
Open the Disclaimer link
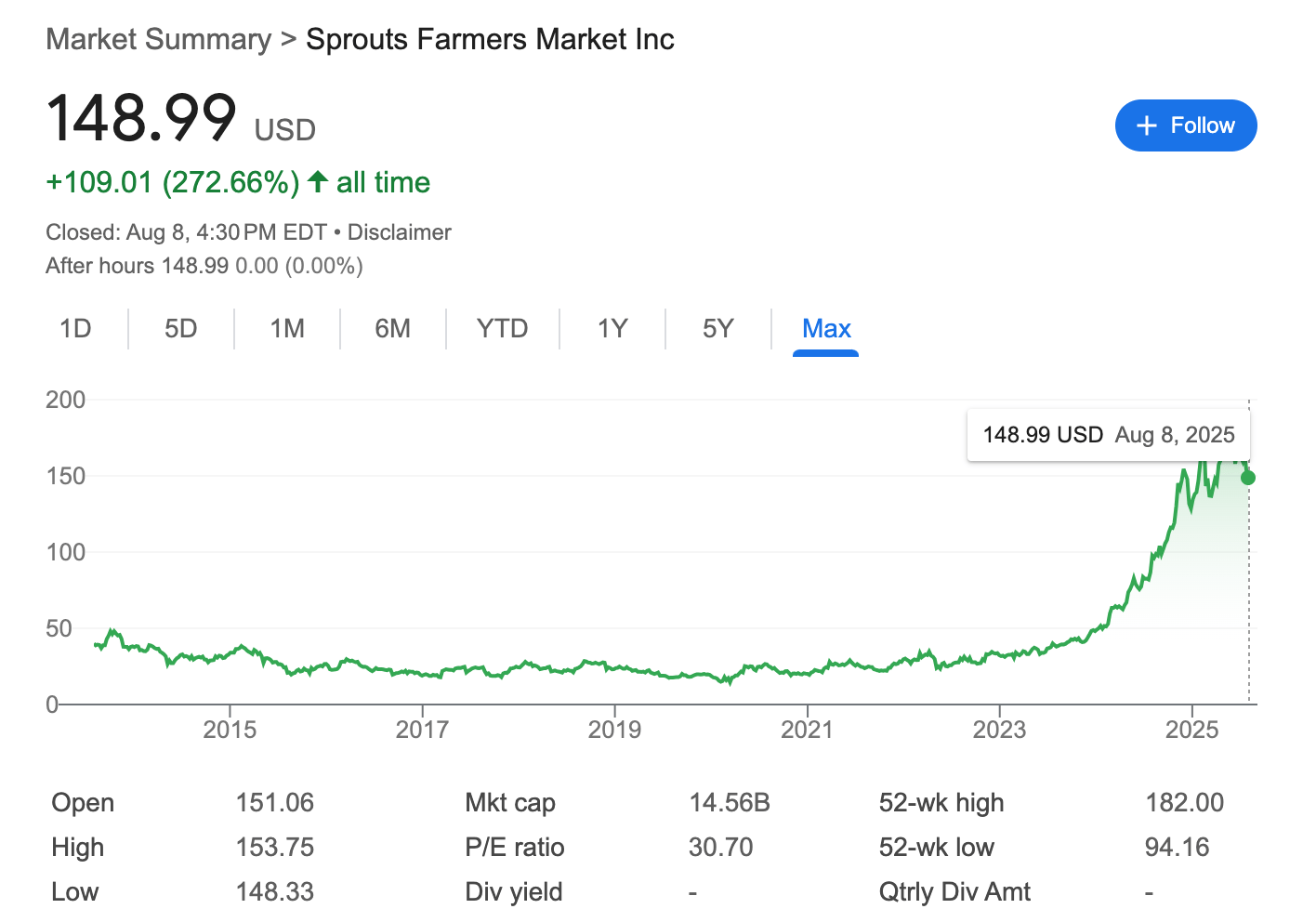(x=399, y=232)
